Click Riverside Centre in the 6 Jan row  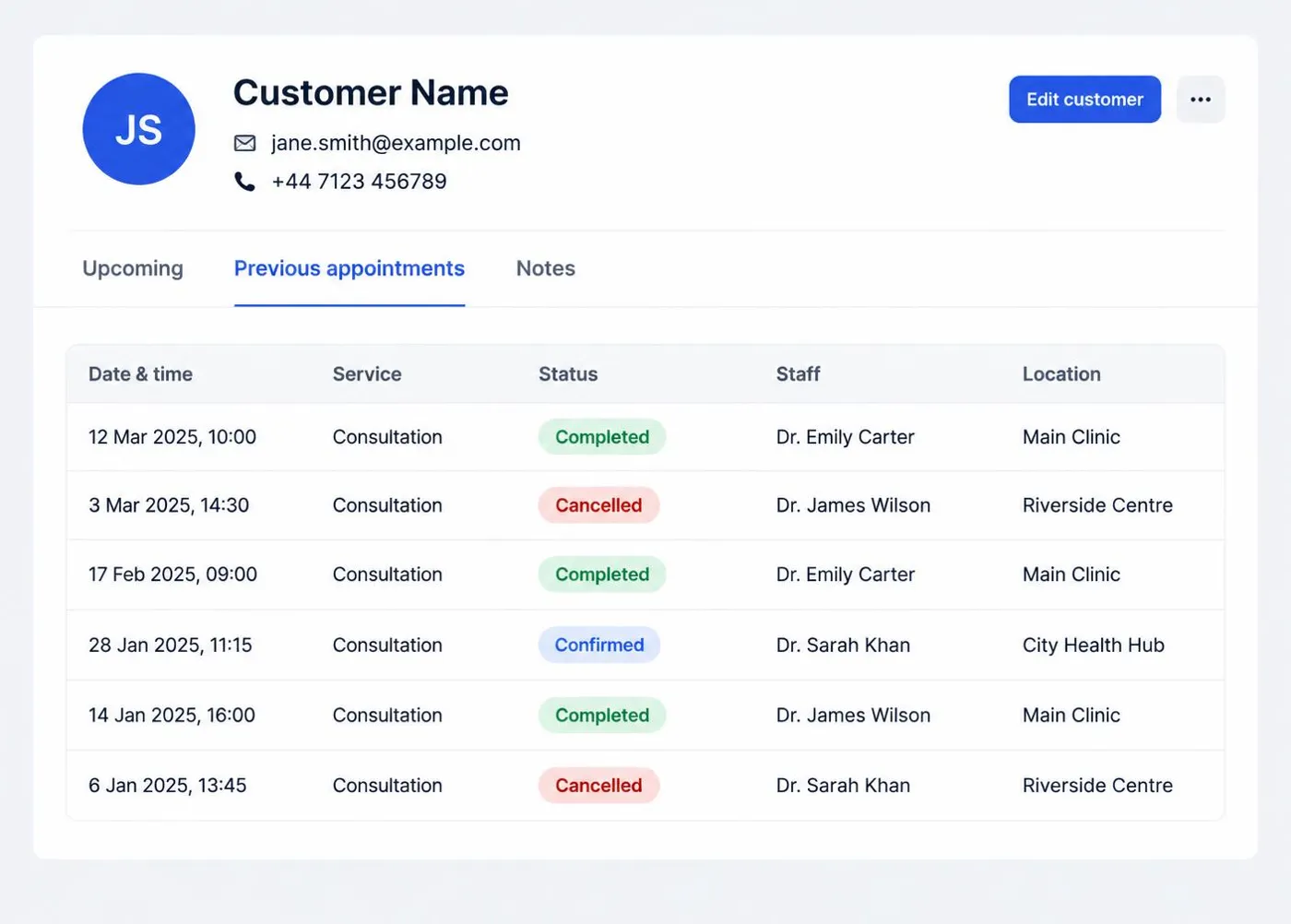coord(1097,786)
